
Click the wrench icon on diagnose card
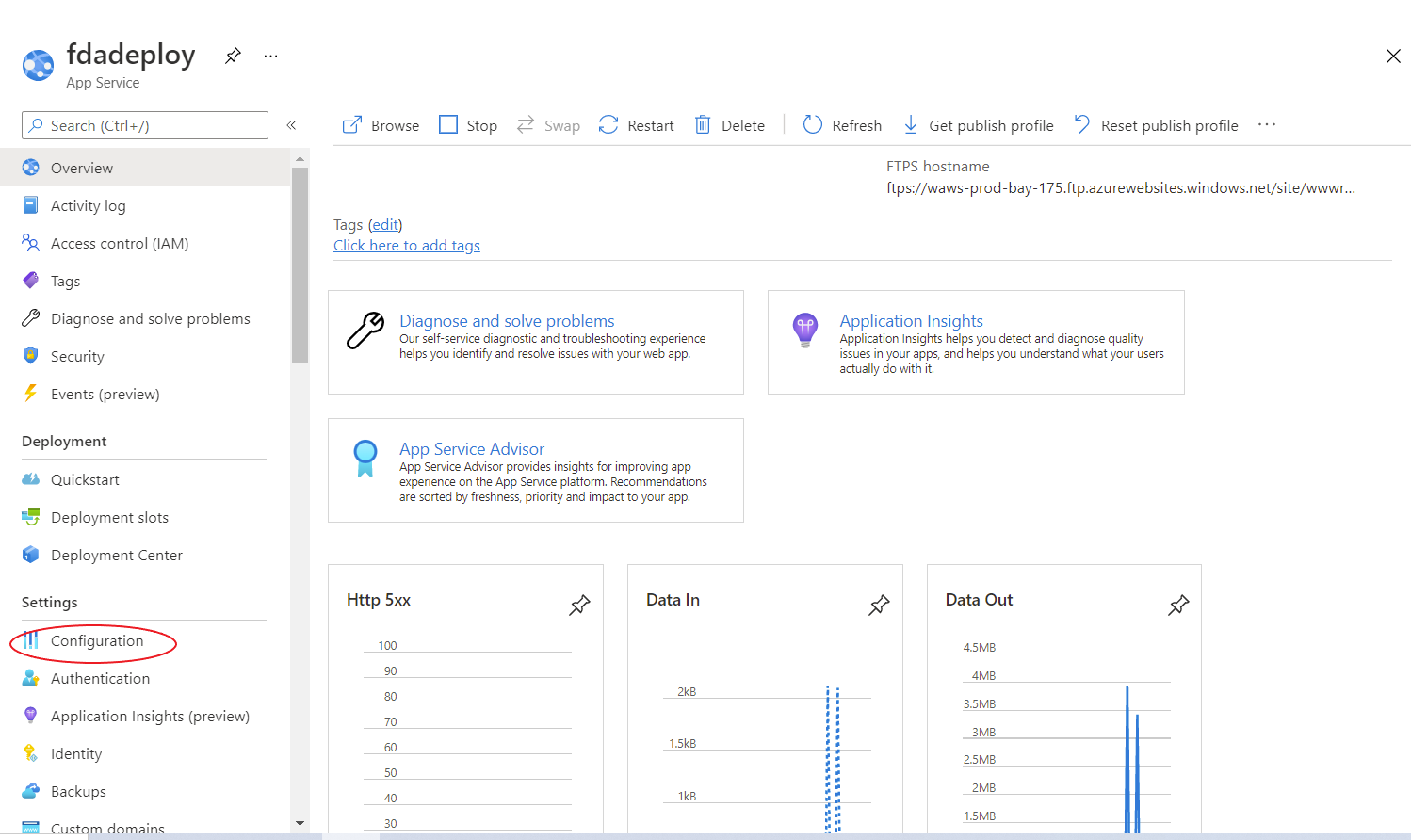(x=365, y=331)
